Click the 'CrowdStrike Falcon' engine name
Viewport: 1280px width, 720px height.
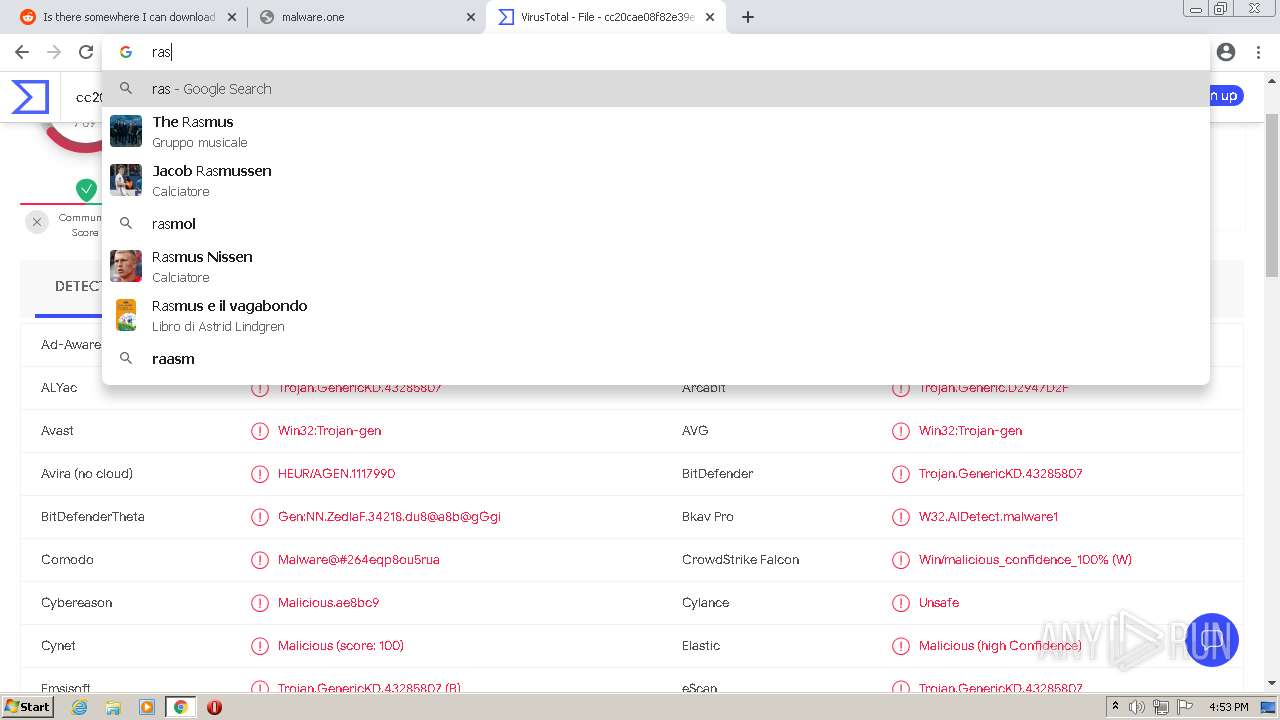pos(740,560)
